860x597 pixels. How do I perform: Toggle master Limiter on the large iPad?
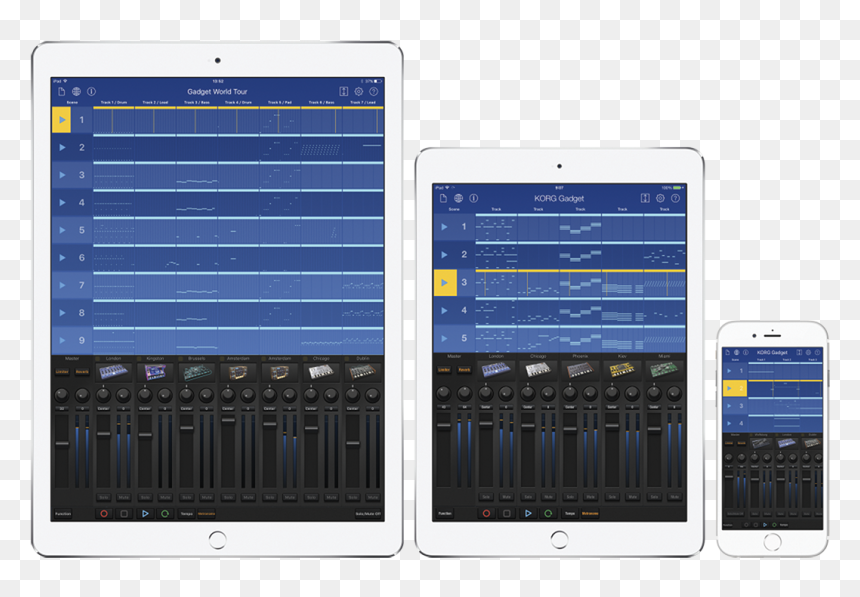(x=62, y=372)
